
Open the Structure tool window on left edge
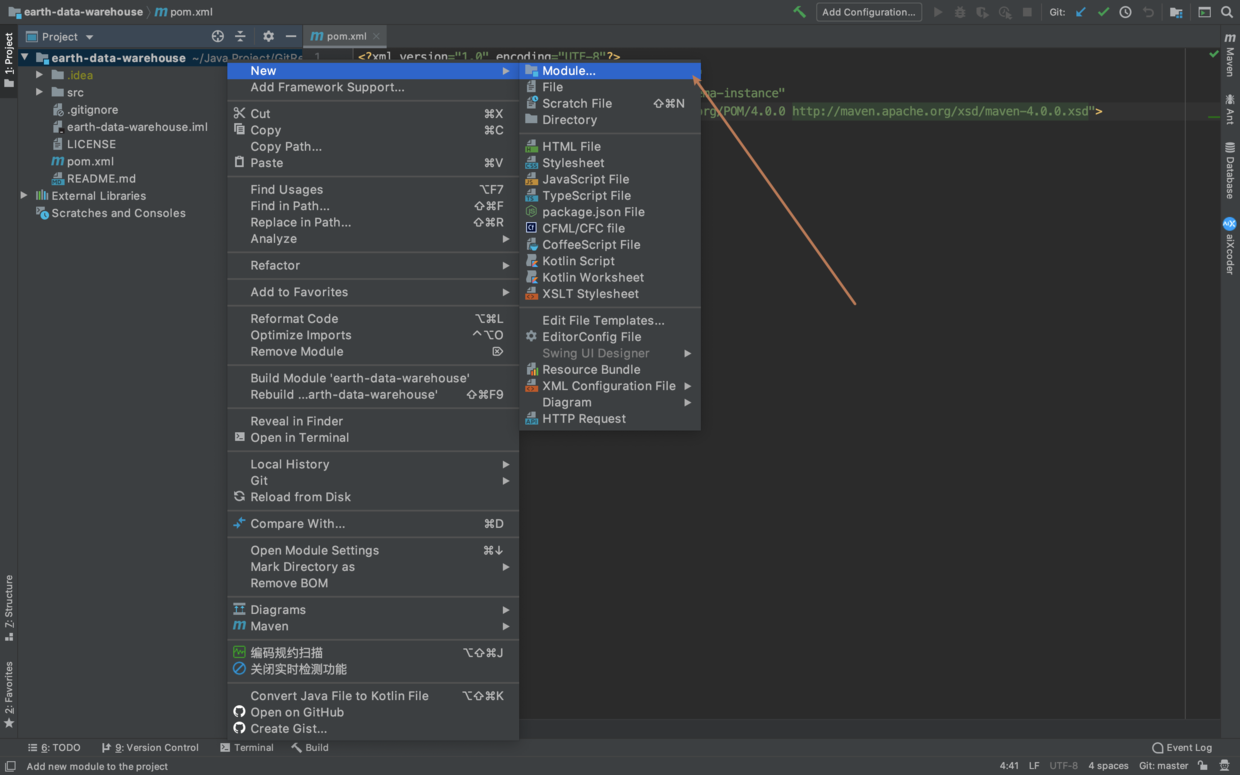point(9,607)
